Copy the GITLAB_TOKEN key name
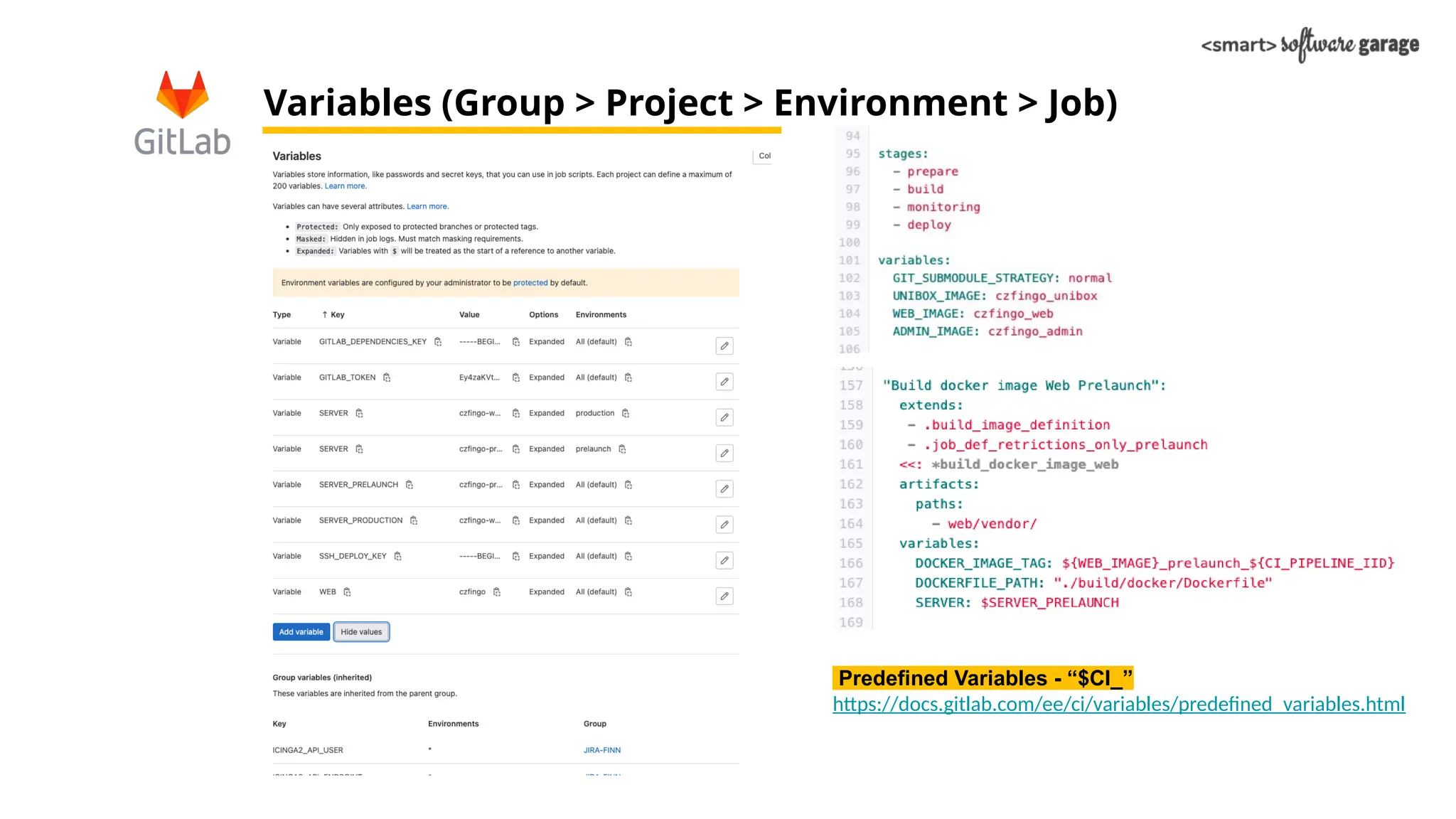 387,378
